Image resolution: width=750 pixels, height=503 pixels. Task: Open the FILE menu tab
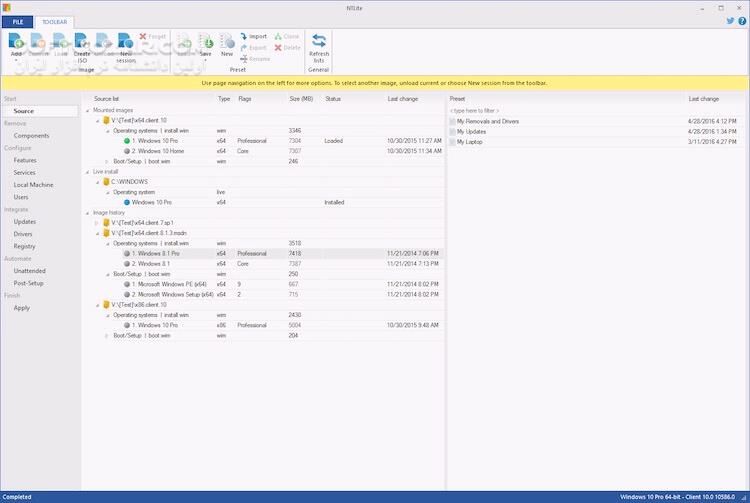[17, 20]
